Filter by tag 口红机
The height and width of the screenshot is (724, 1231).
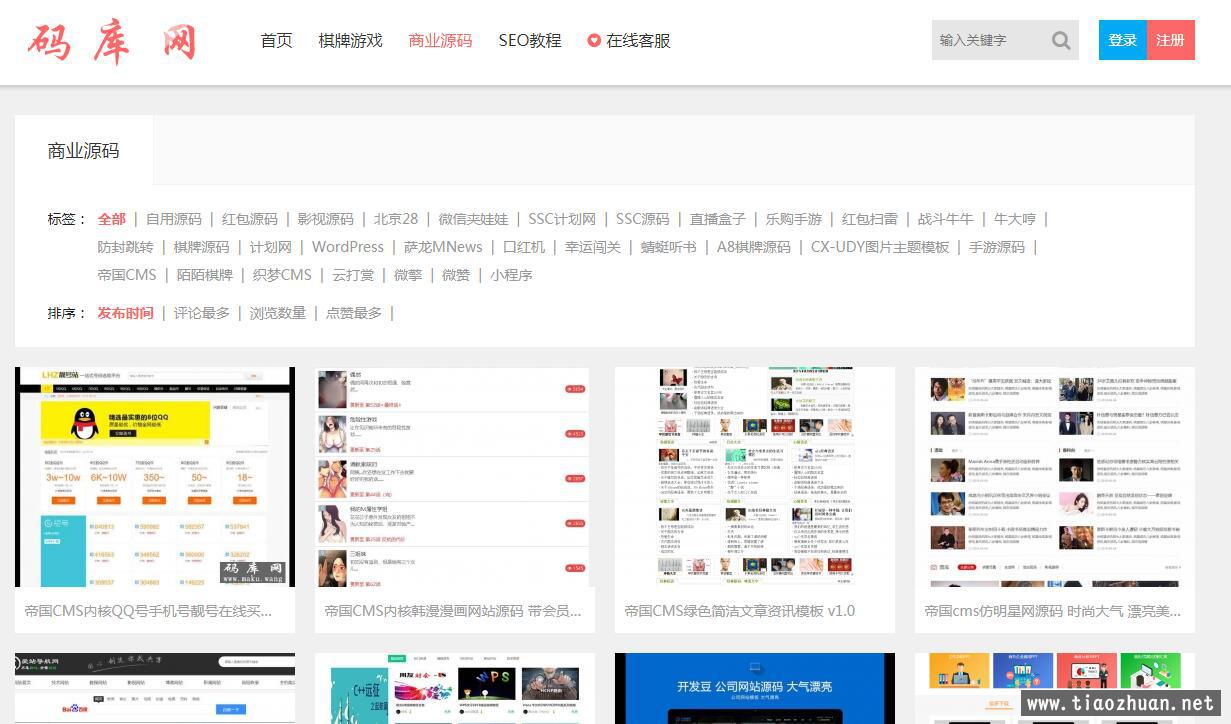tap(524, 247)
